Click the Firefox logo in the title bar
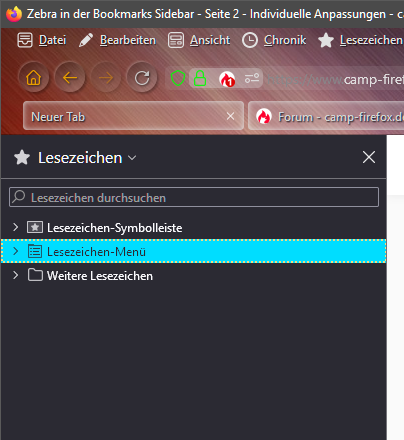The height and width of the screenshot is (440, 404). tap(14, 14)
